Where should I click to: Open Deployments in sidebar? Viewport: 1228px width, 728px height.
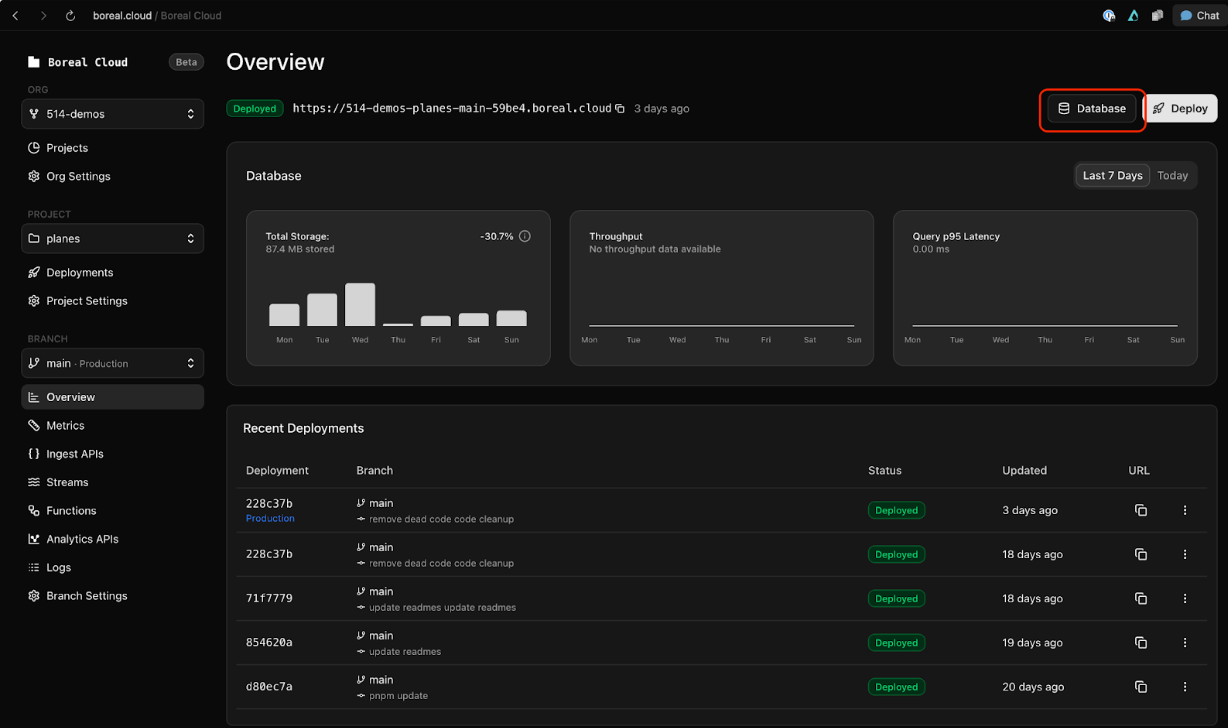tap(79, 272)
